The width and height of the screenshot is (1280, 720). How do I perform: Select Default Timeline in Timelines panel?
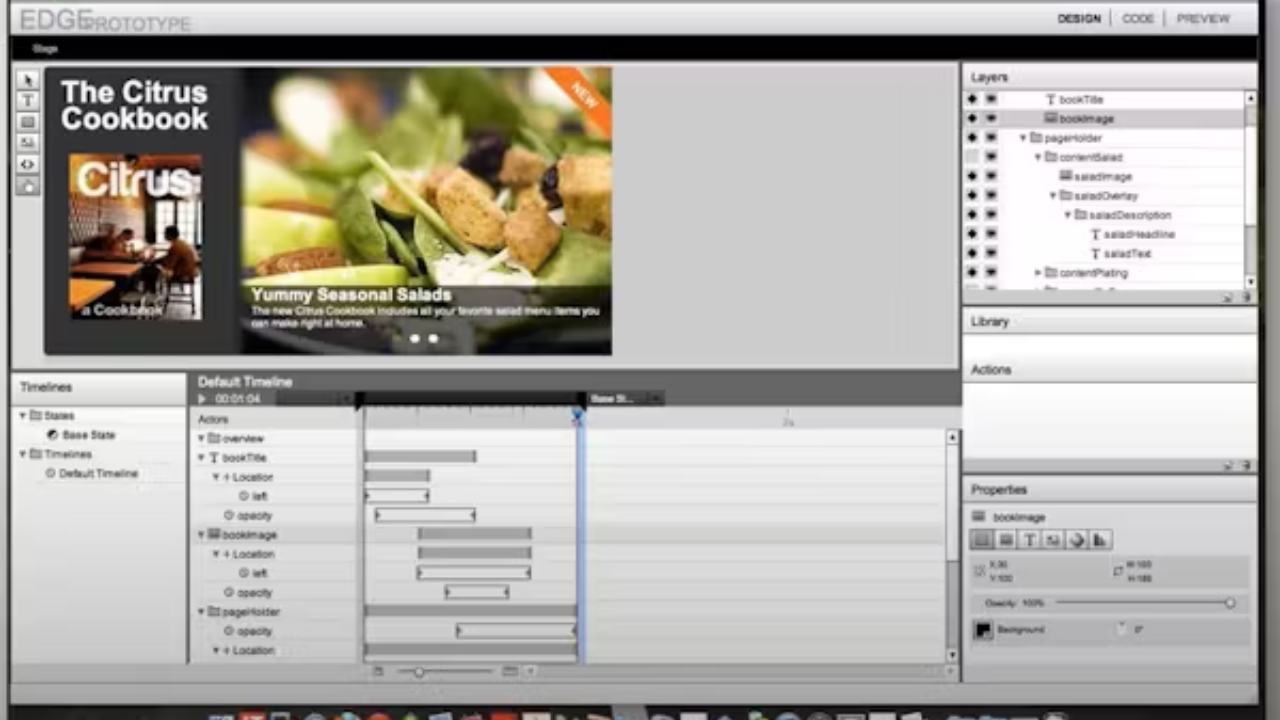pos(97,473)
